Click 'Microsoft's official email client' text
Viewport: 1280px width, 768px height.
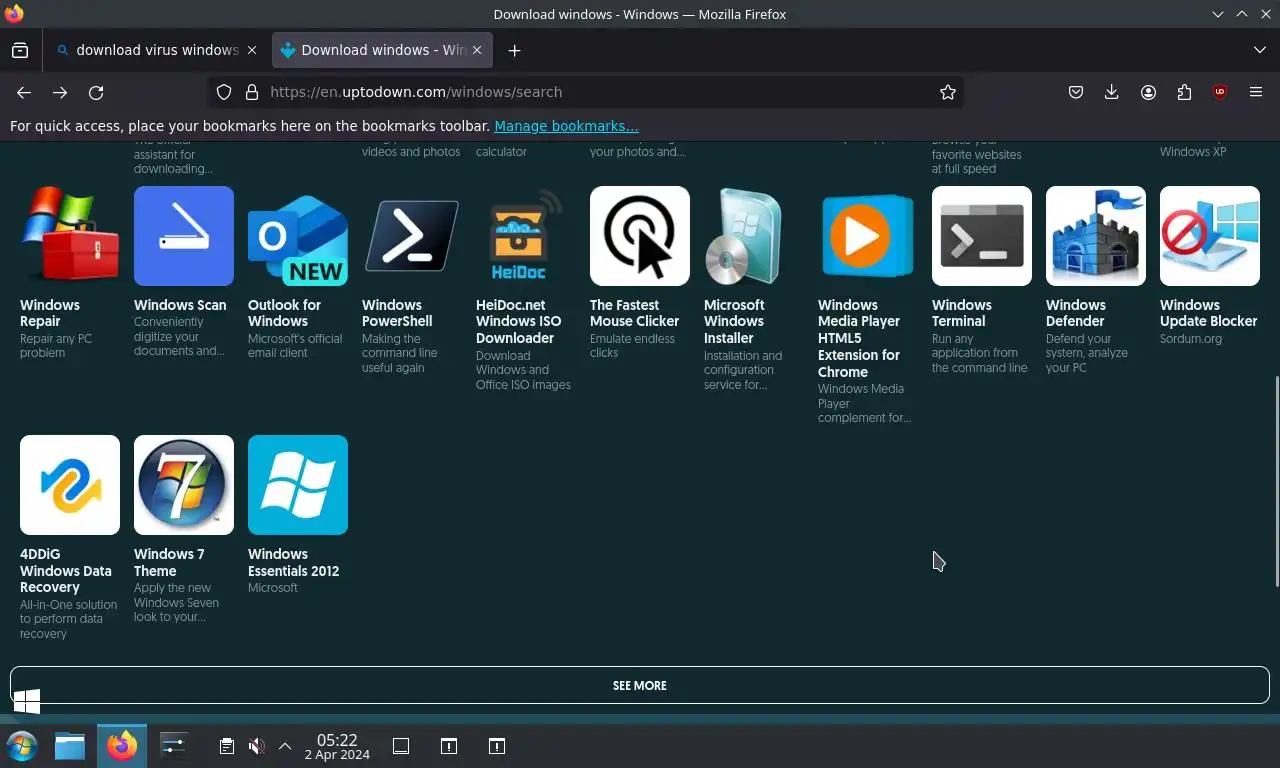tap(295, 346)
